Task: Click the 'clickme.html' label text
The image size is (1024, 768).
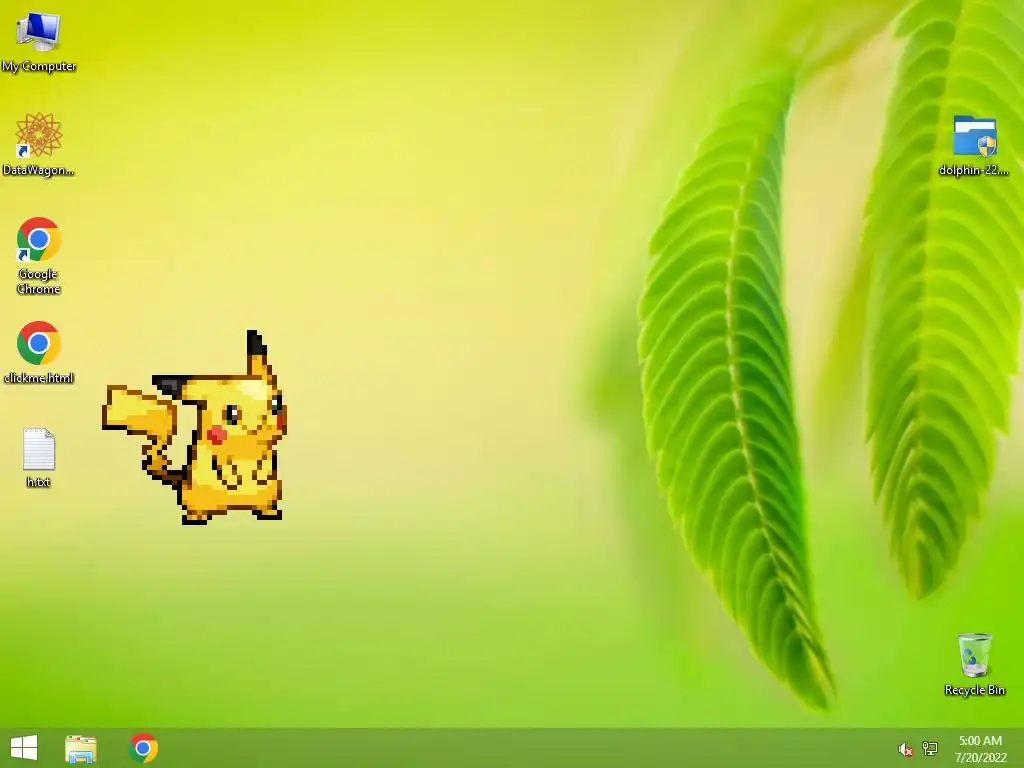Action: [x=39, y=377]
